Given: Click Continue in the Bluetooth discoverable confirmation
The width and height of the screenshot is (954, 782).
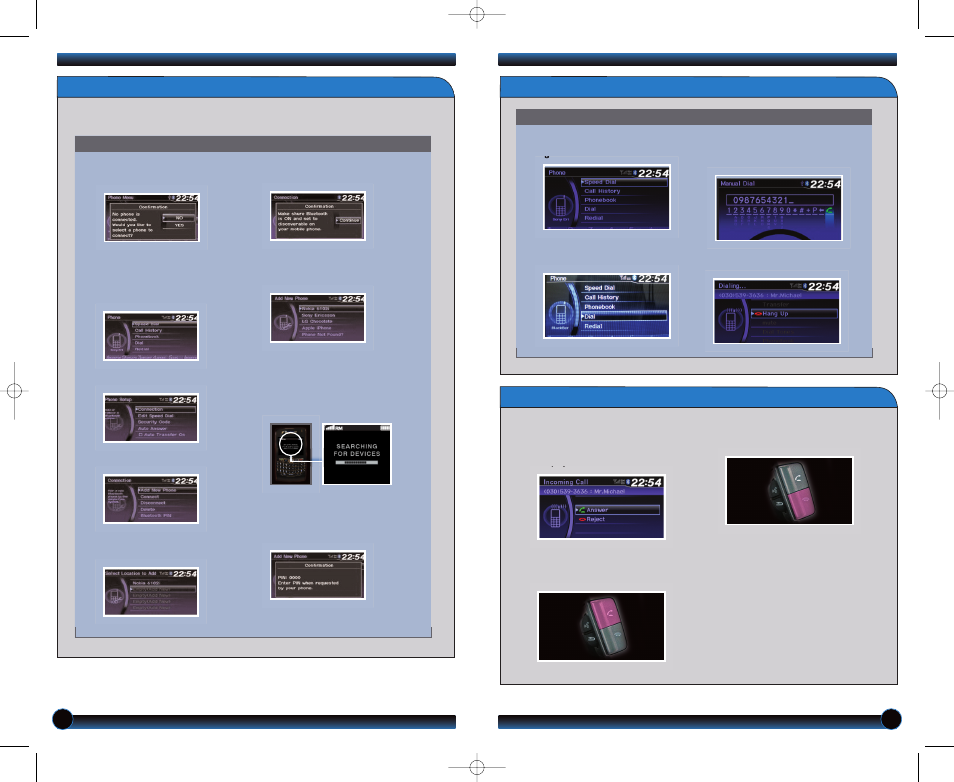Looking at the screenshot, I should click(348, 220).
